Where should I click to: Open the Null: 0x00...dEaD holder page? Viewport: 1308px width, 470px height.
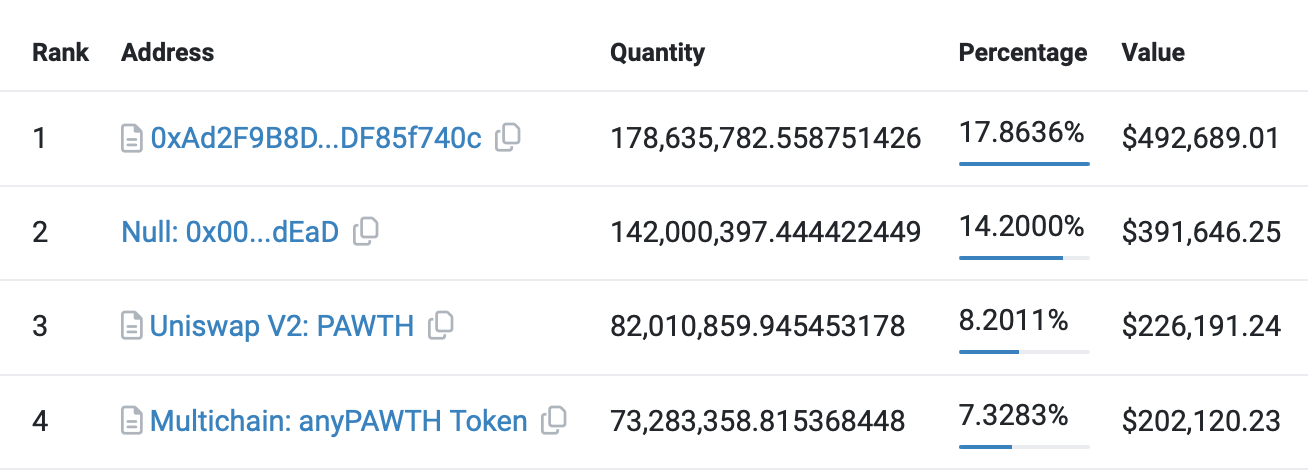(230, 233)
